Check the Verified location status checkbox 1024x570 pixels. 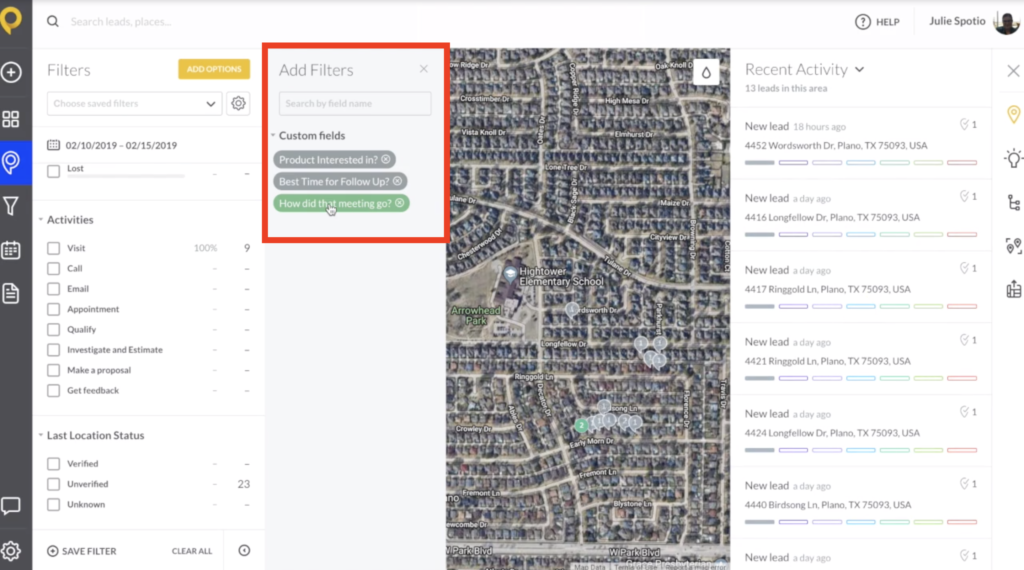tap(54, 464)
